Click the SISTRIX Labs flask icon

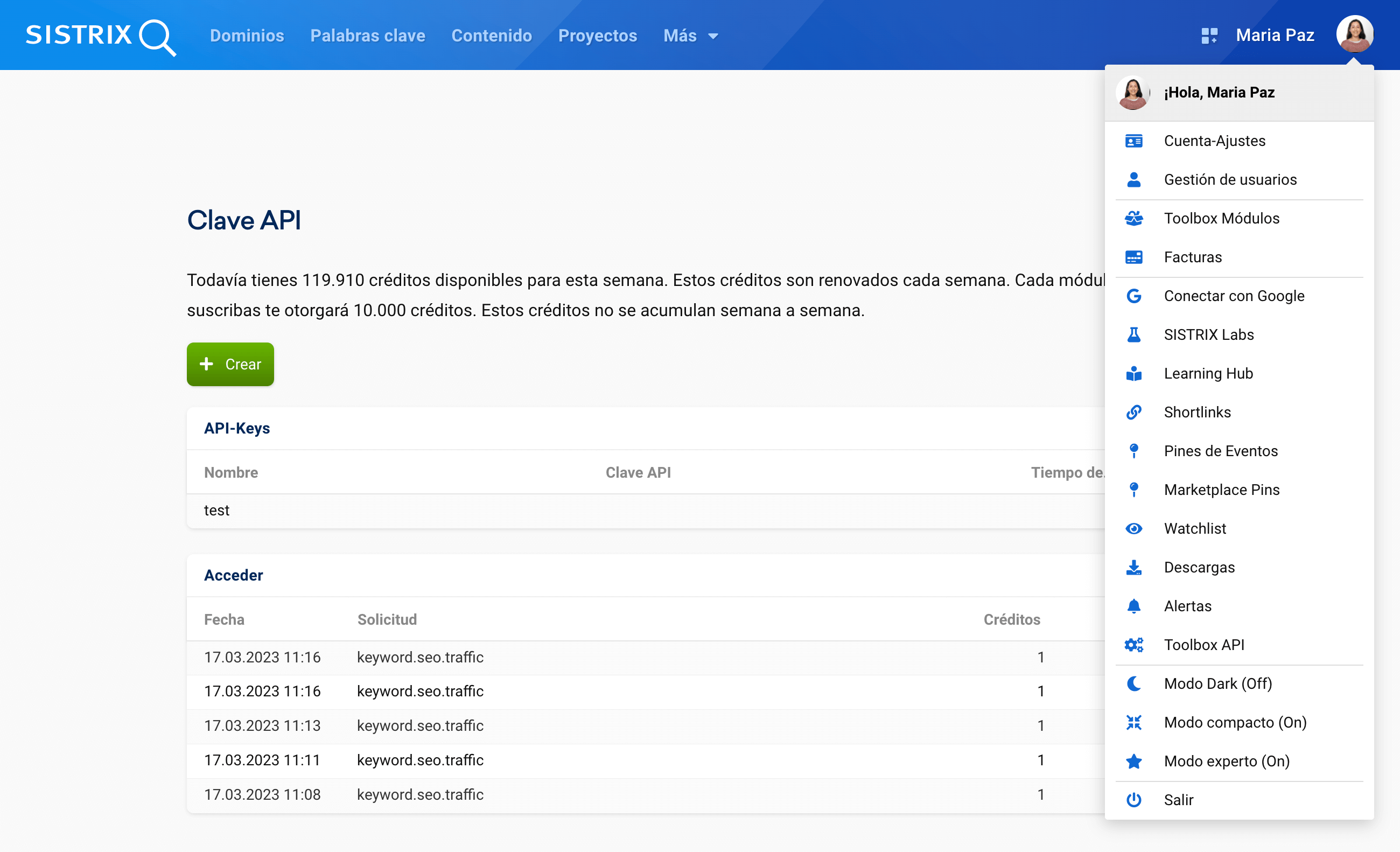(1133, 335)
